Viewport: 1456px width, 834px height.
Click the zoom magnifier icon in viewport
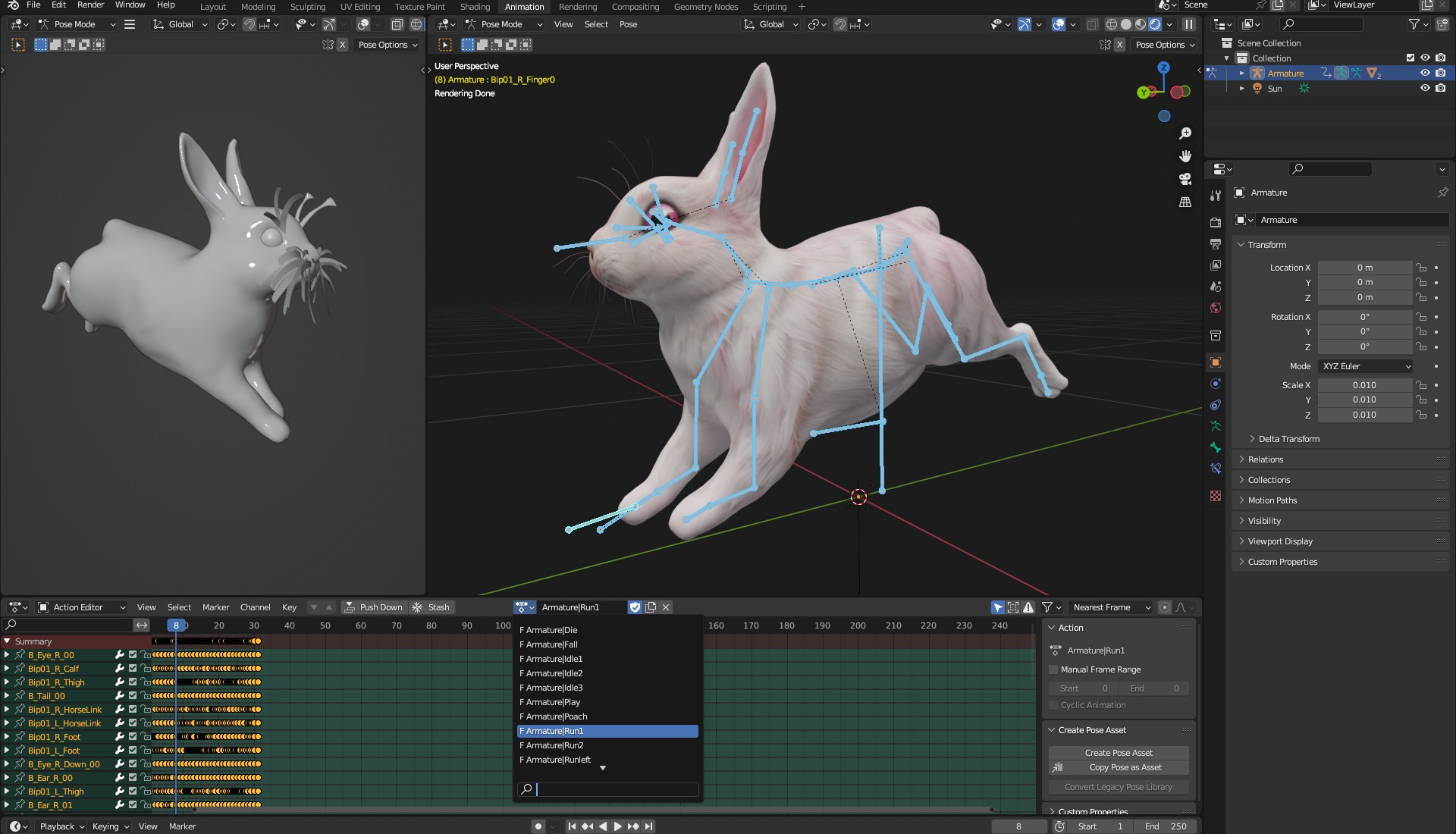(x=1185, y=133)
